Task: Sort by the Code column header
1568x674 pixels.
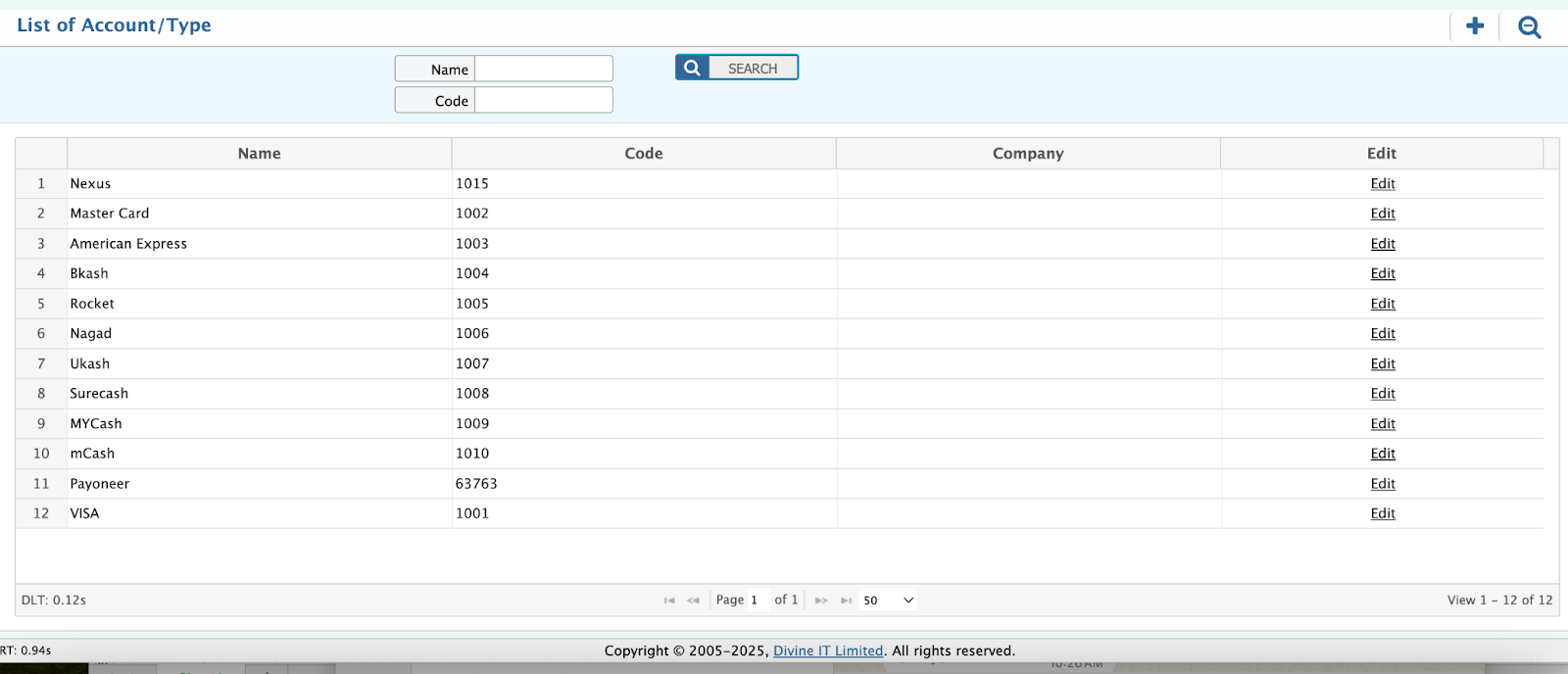Action: point(643,154)
